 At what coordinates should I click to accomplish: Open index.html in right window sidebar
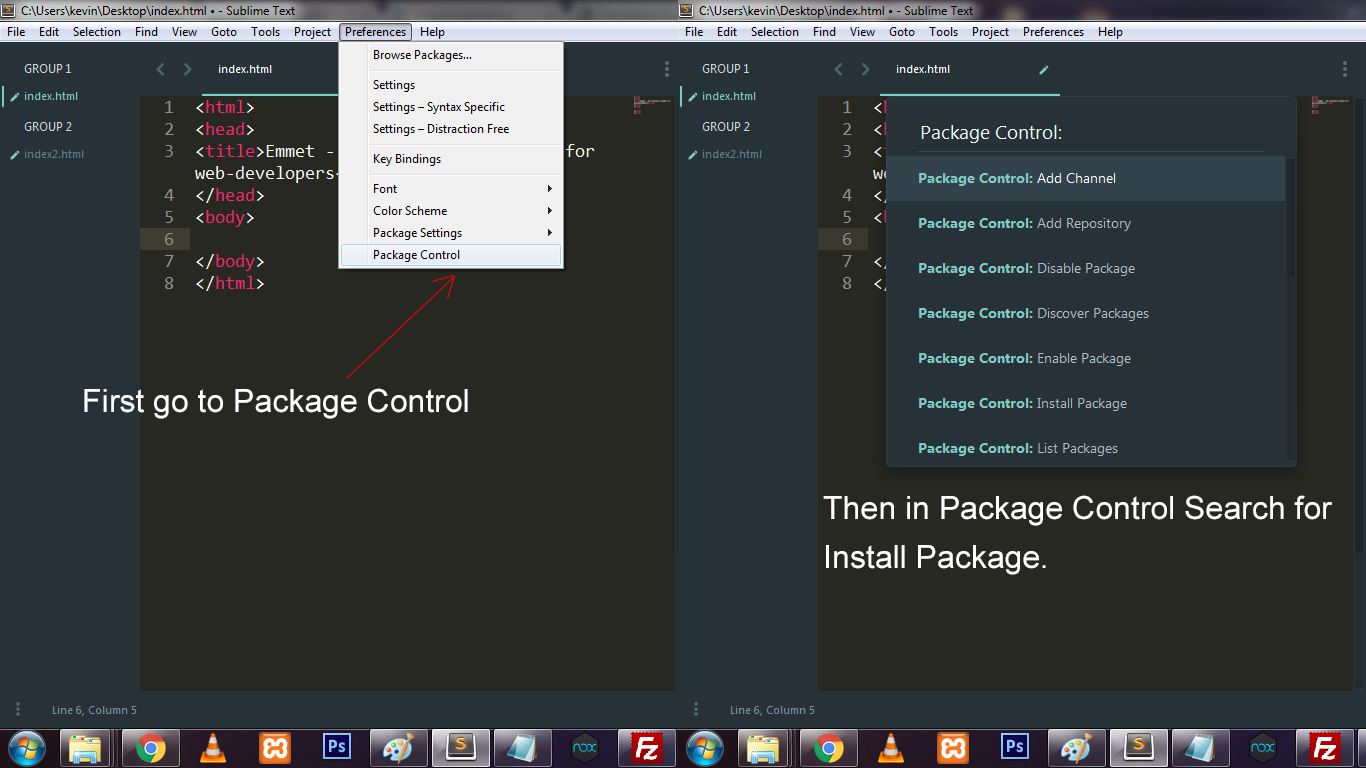click(729, 96)
